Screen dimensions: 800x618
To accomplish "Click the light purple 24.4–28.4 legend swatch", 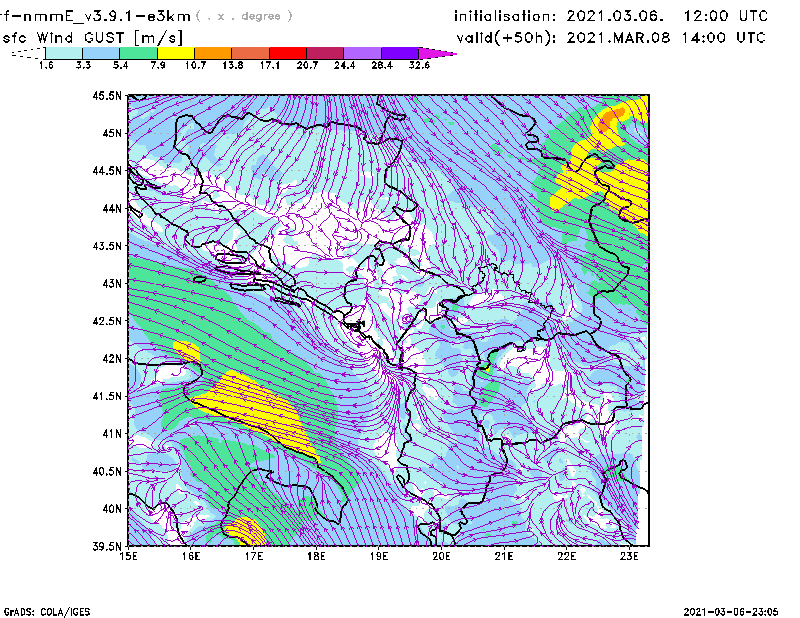I will tap(362, 53).
